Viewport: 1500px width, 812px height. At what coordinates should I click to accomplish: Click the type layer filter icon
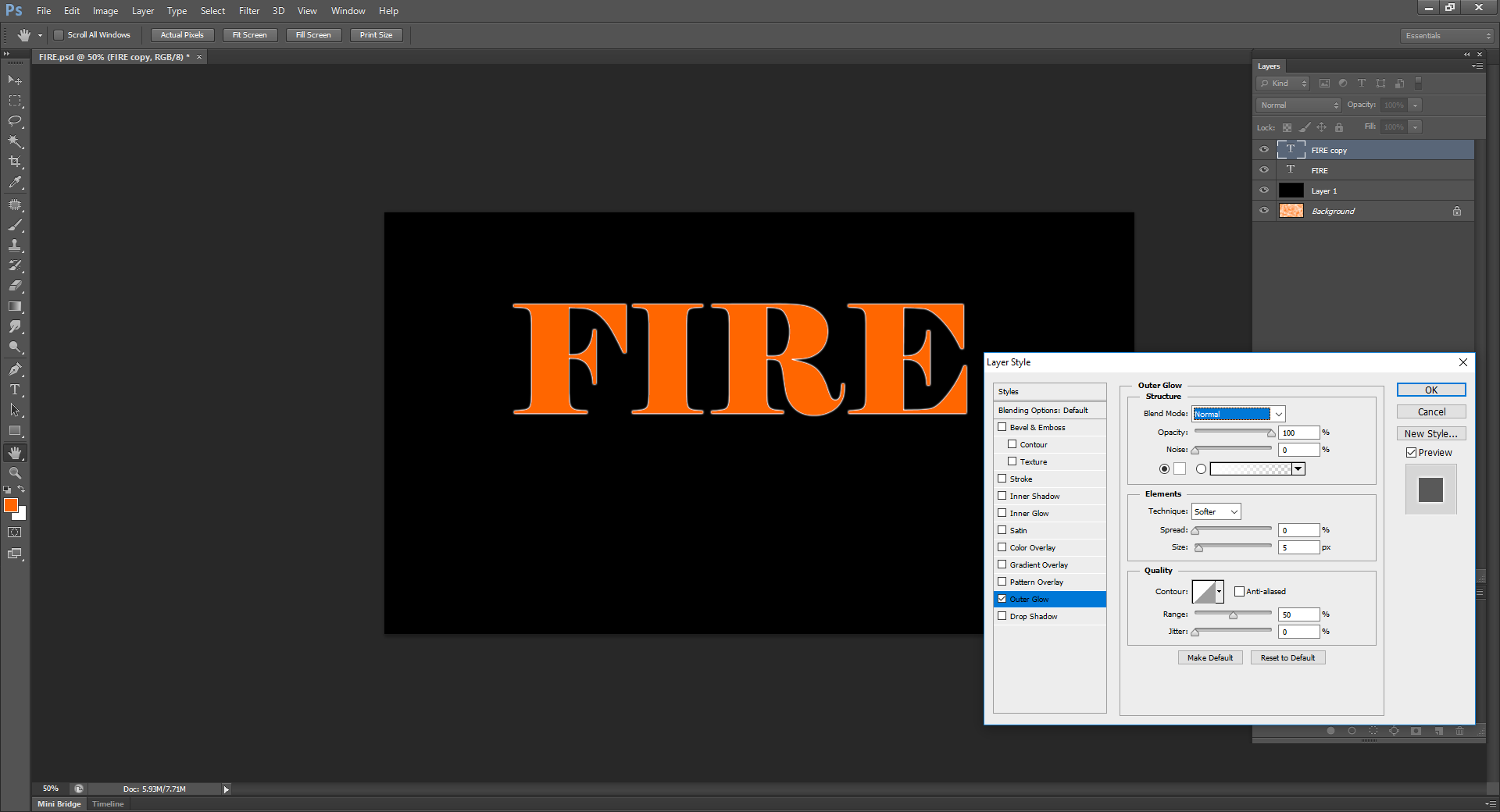(x=1362, y=84)
